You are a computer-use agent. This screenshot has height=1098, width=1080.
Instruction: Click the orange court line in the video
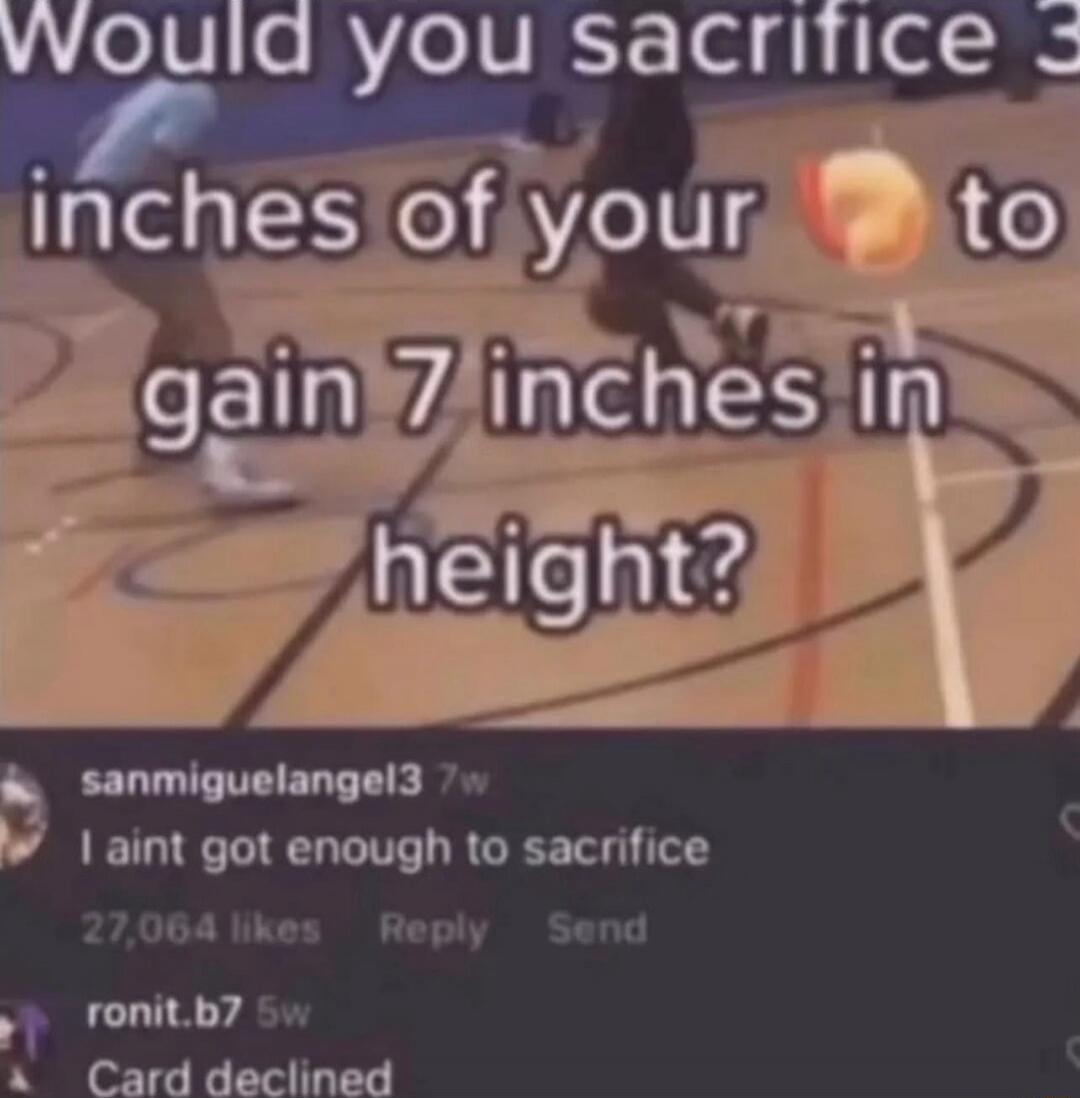pyautogui.click(x=812, y=588)
